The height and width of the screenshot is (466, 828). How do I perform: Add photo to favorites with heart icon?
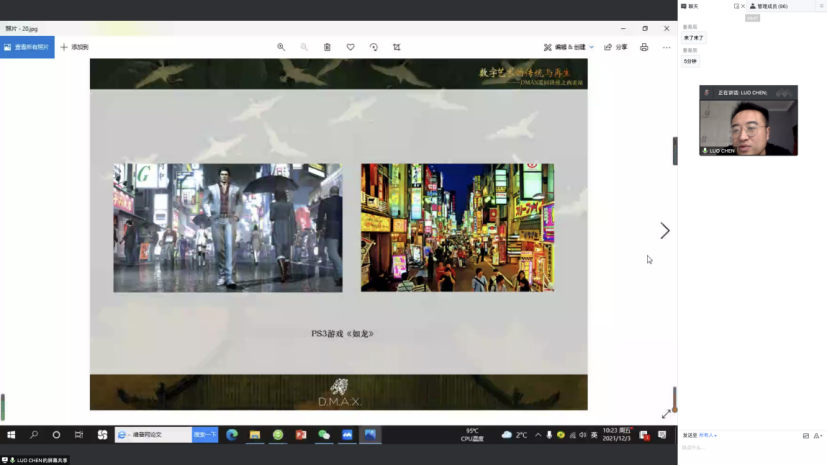[x=350, y=47]
